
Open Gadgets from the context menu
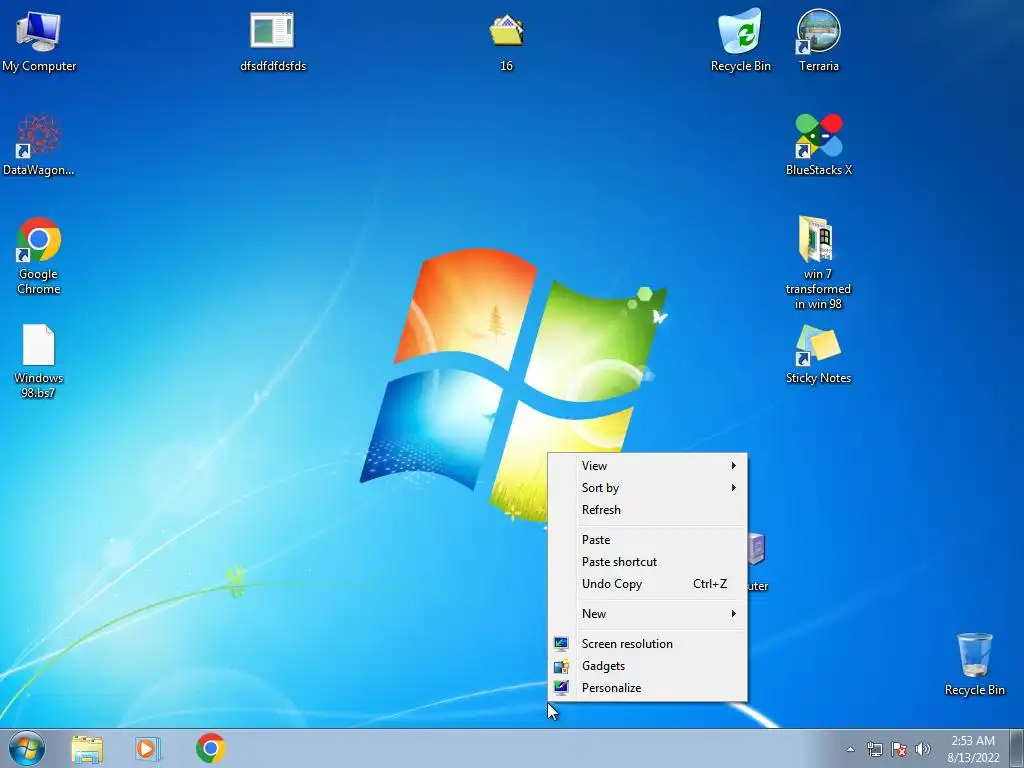pos(647,666)
